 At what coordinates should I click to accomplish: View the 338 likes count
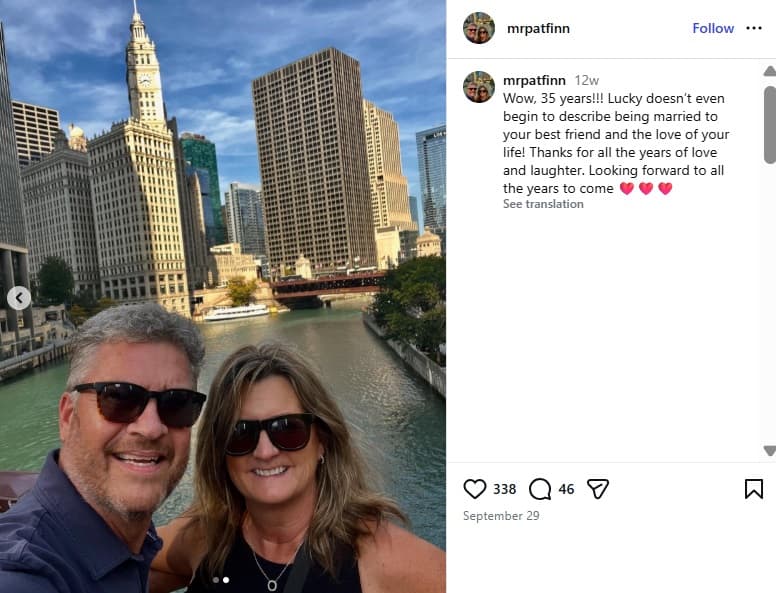coord(504,489)
